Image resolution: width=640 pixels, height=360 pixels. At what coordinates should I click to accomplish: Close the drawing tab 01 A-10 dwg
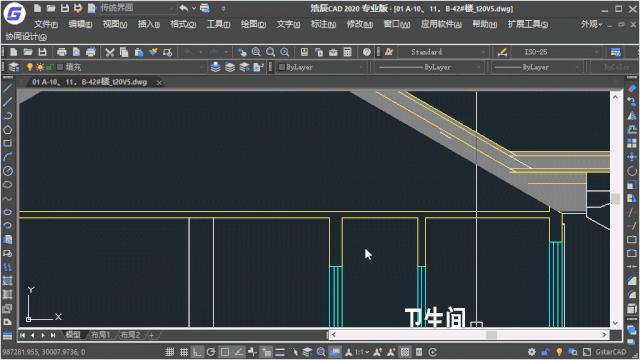click(159, 83)
